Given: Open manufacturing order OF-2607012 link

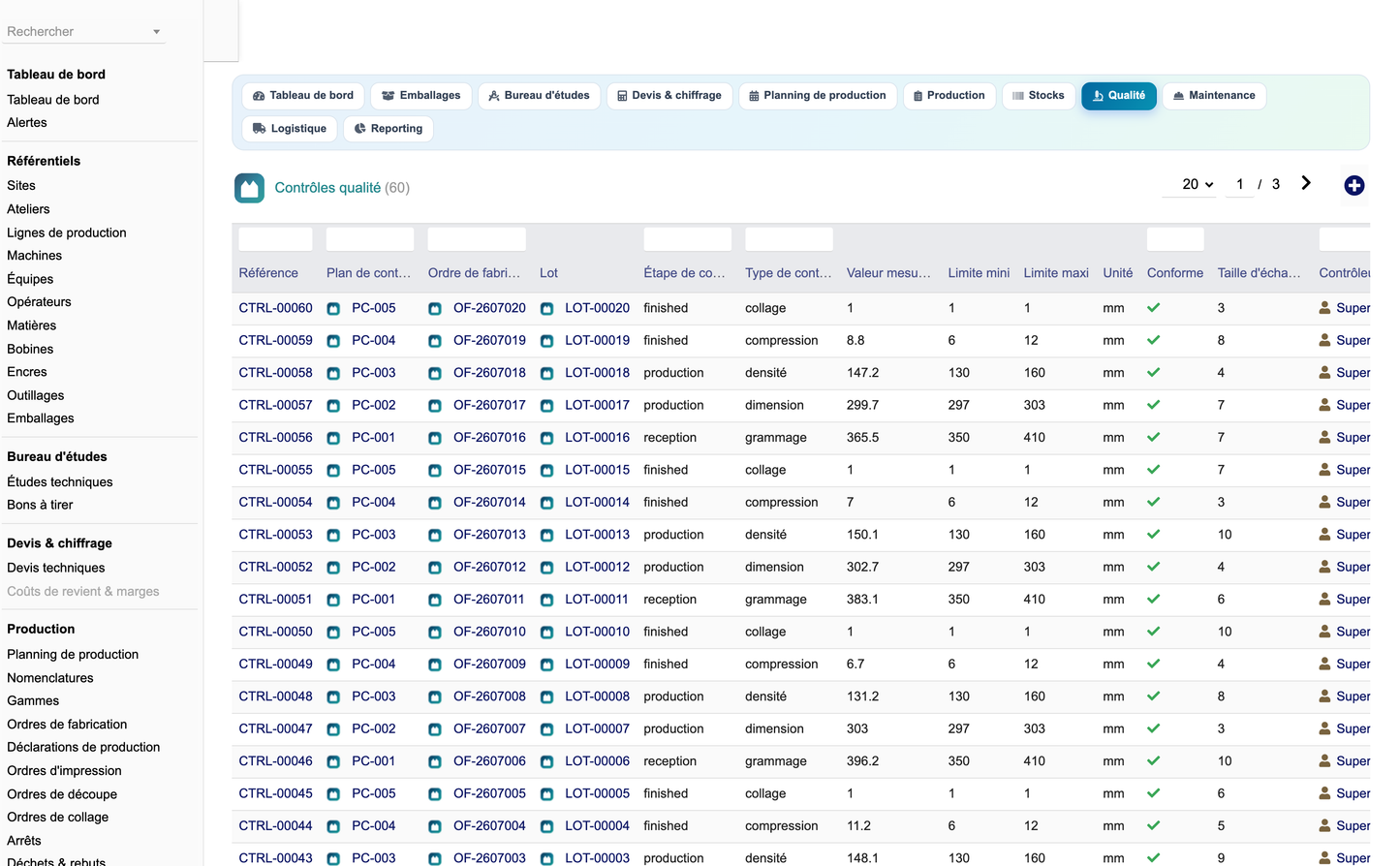Looking at the screenshot, I should 489,567.
